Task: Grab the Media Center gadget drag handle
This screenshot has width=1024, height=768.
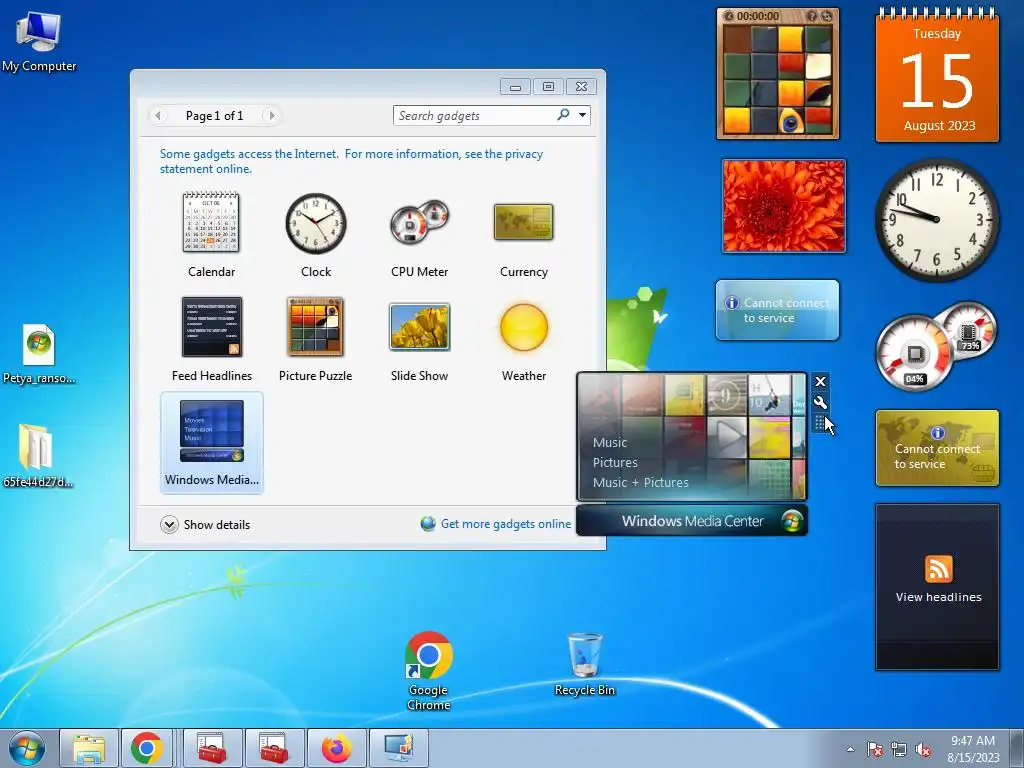Action: pos(819,423)
